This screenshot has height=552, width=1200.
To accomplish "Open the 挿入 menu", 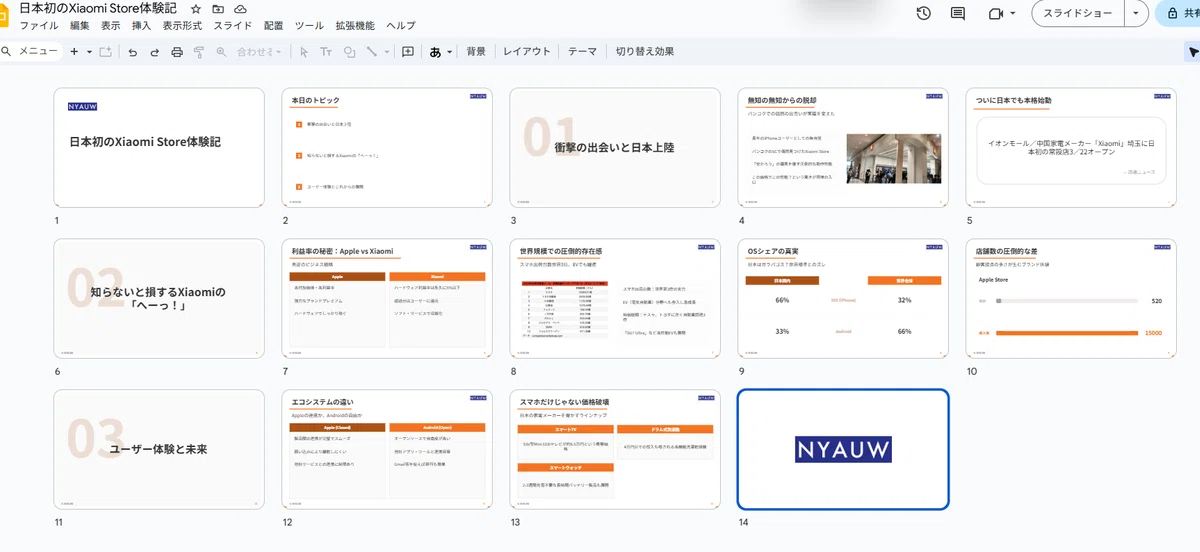I will [x=142, y=26].
